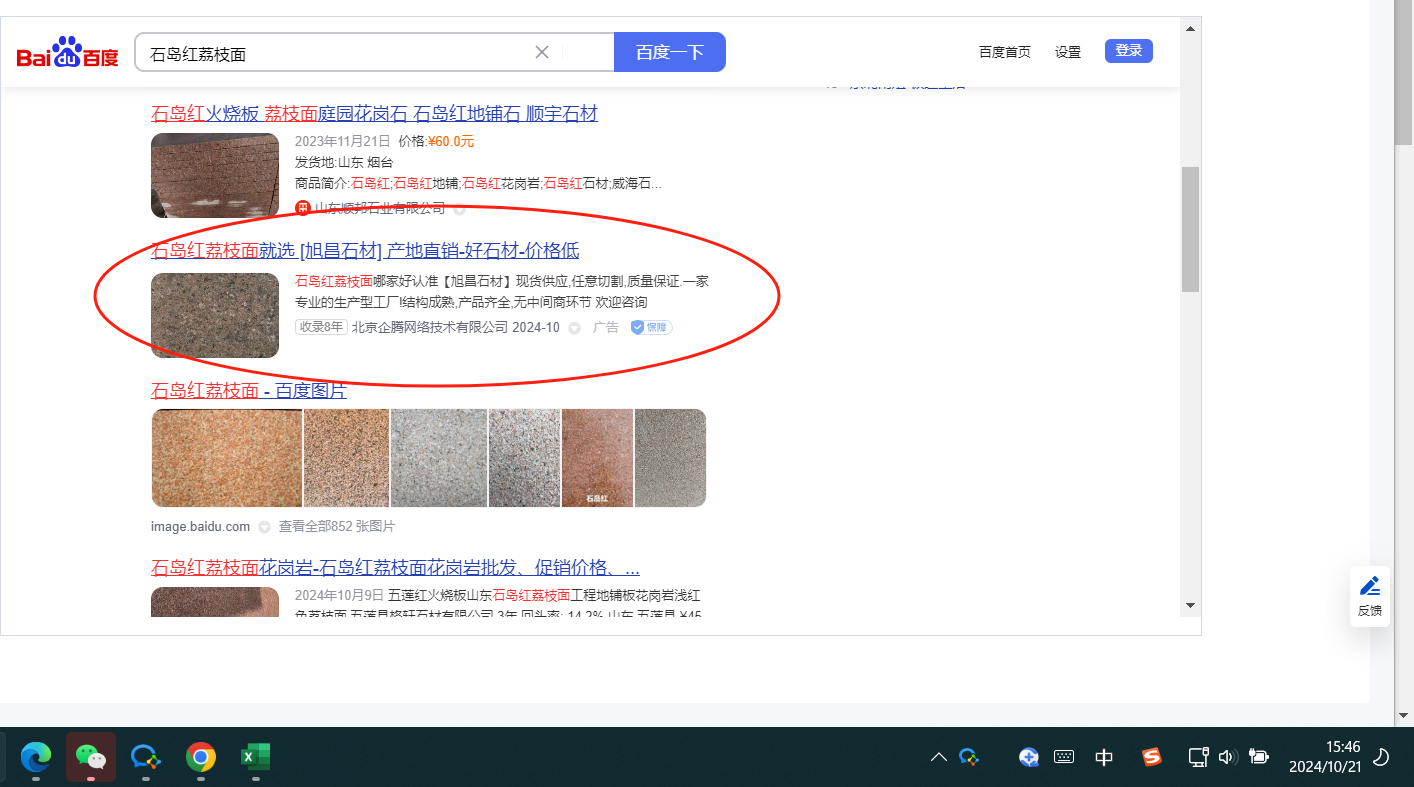This screenshot has width=1414, height=787.
Task: Click the 保障 shield badge
Action: [x=651, y=327]
